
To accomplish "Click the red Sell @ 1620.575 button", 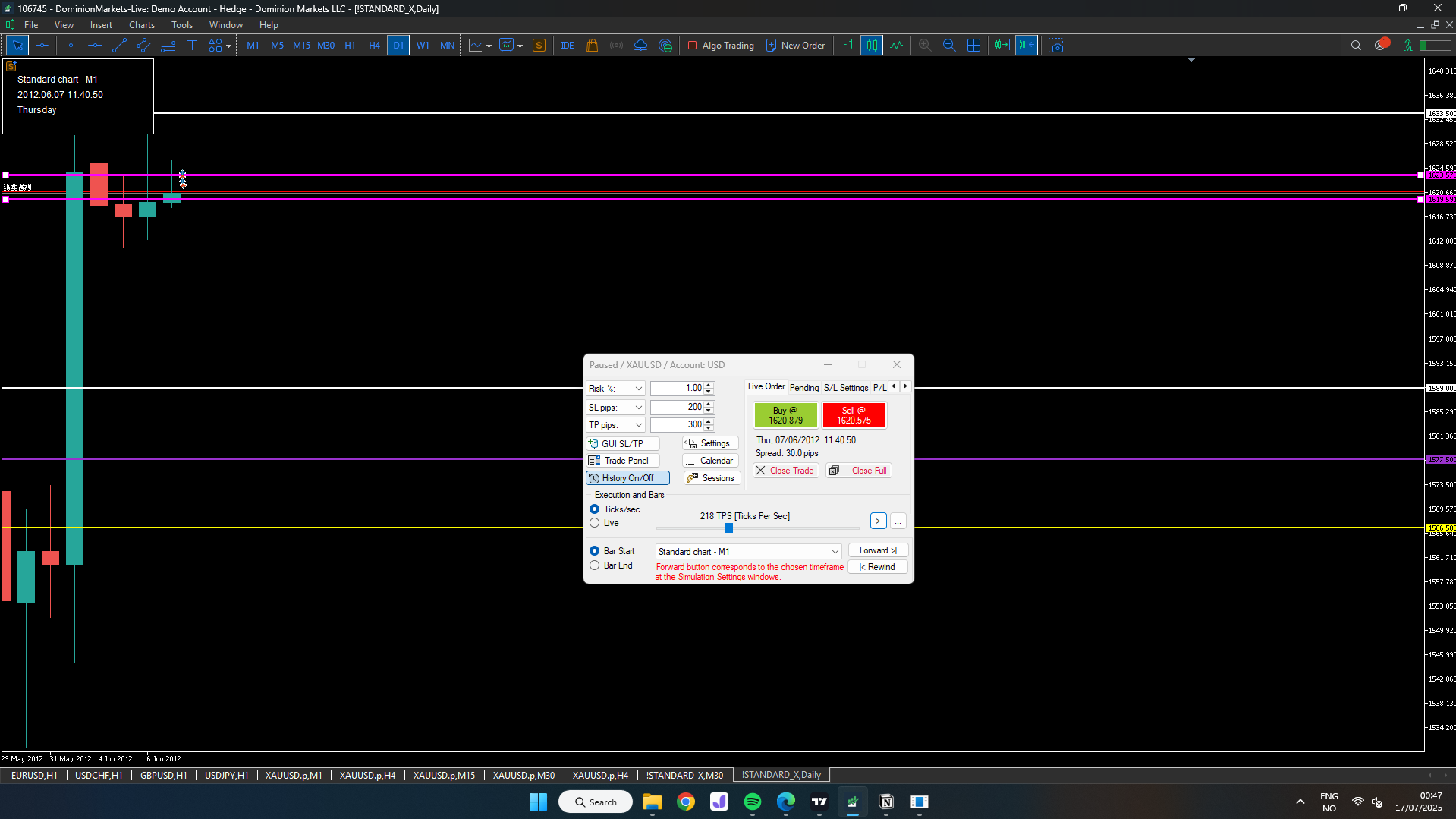I will coord(854,415).
